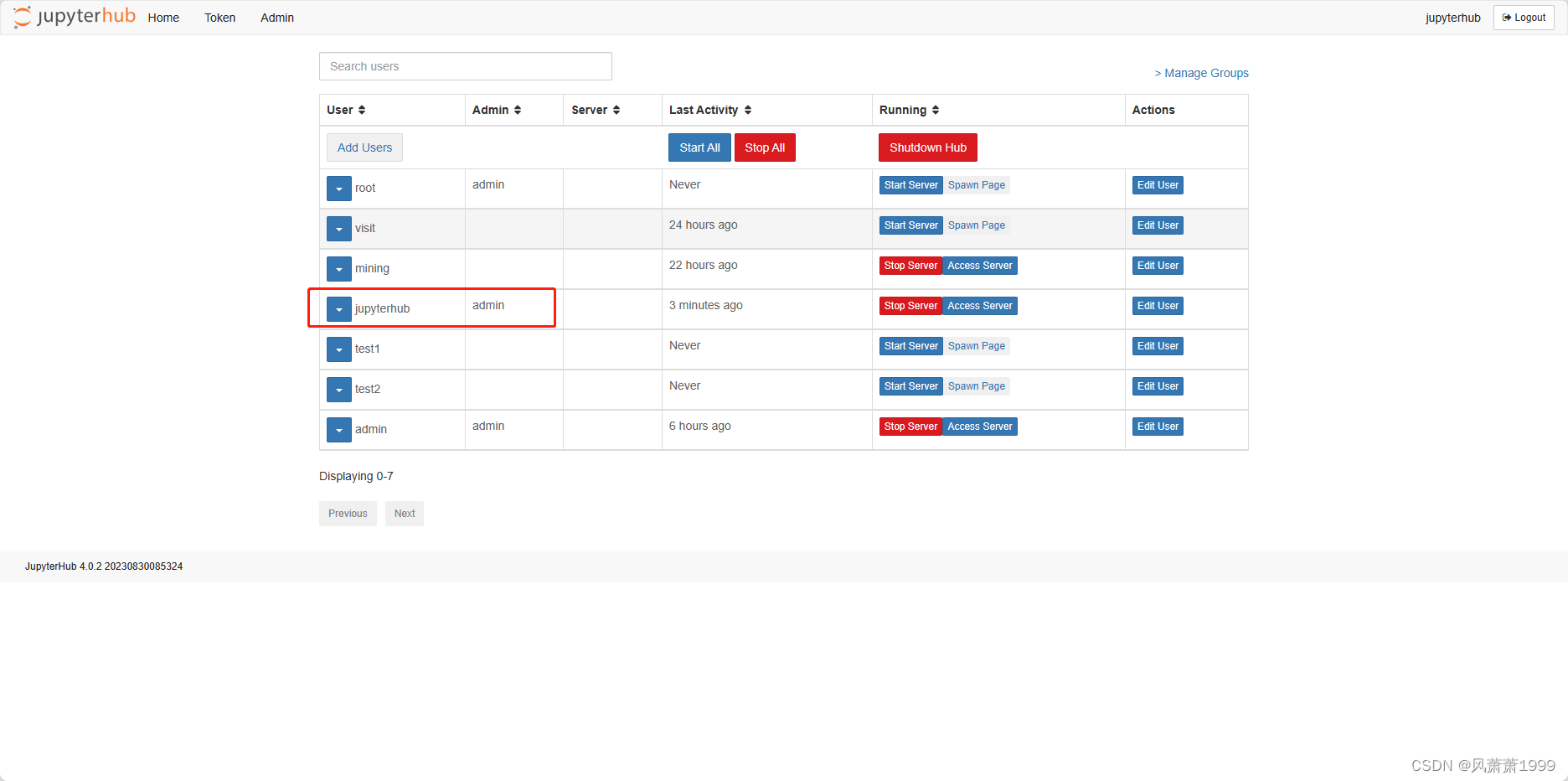Edit user root
This screenshot has height=781, width=1568.
pyautogui.click(x=1158, y=185)
